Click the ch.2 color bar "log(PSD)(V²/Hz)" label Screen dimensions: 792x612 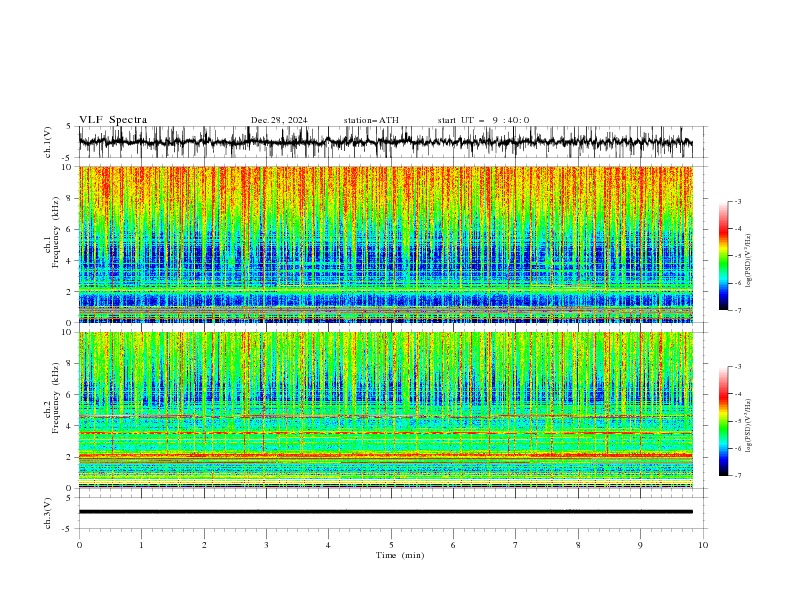click(749, 425)
